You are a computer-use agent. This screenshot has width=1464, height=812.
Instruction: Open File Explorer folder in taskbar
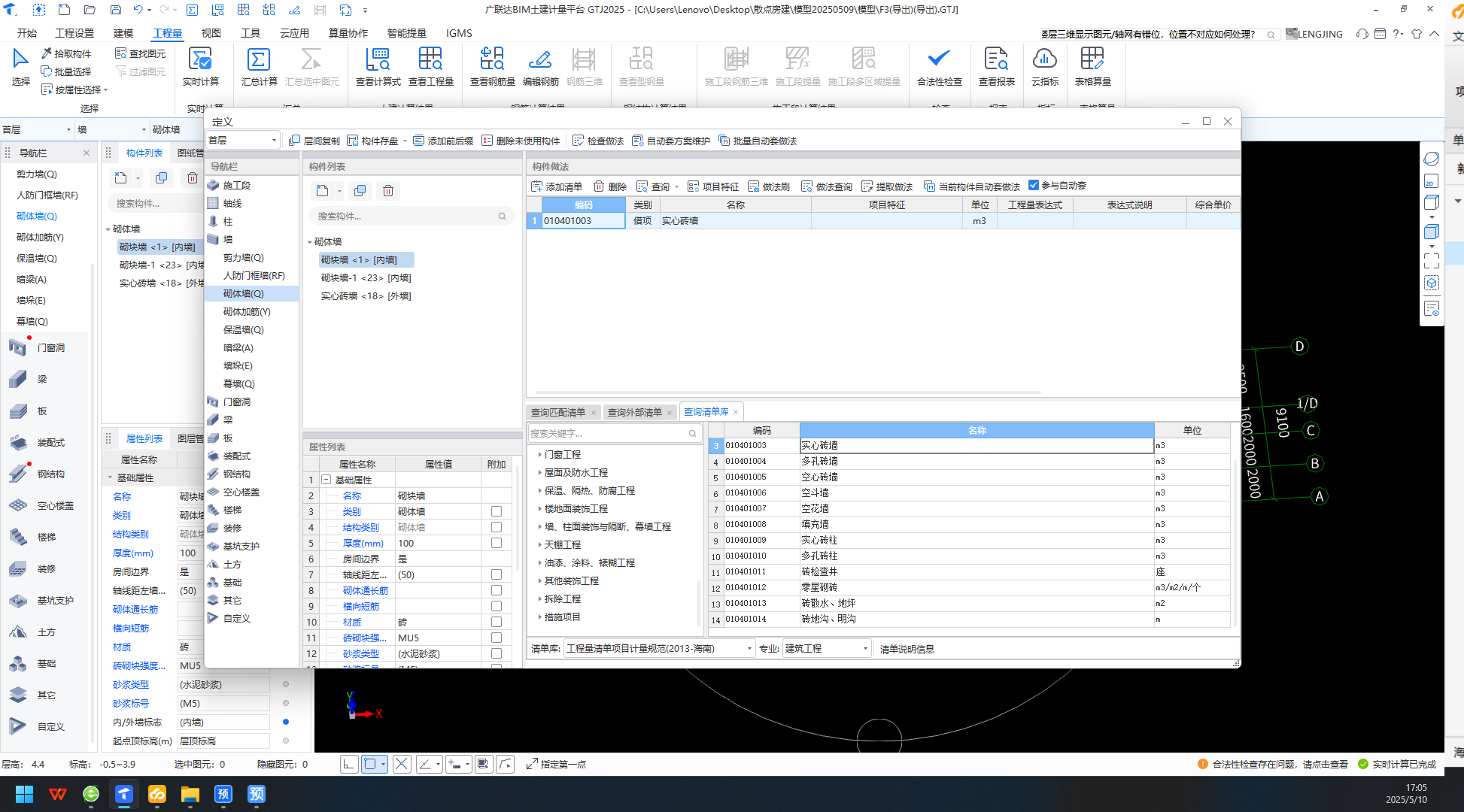[x=190, y=794]
